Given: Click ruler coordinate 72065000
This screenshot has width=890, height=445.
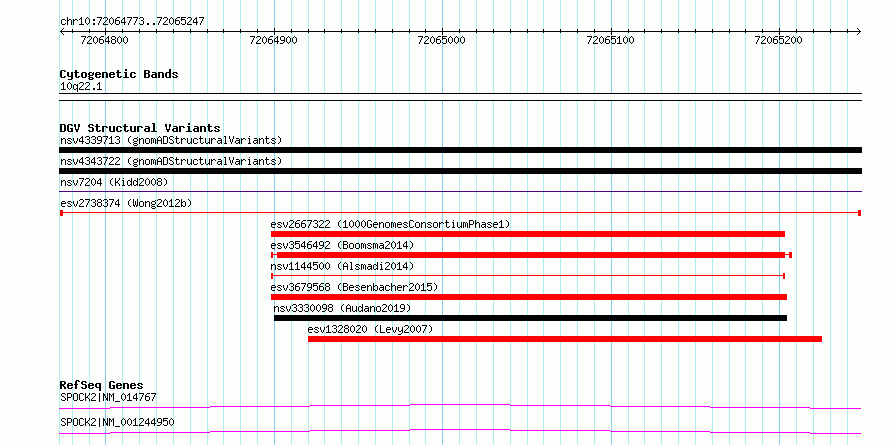Looking at the screenshot, I should tap(441, 40).
